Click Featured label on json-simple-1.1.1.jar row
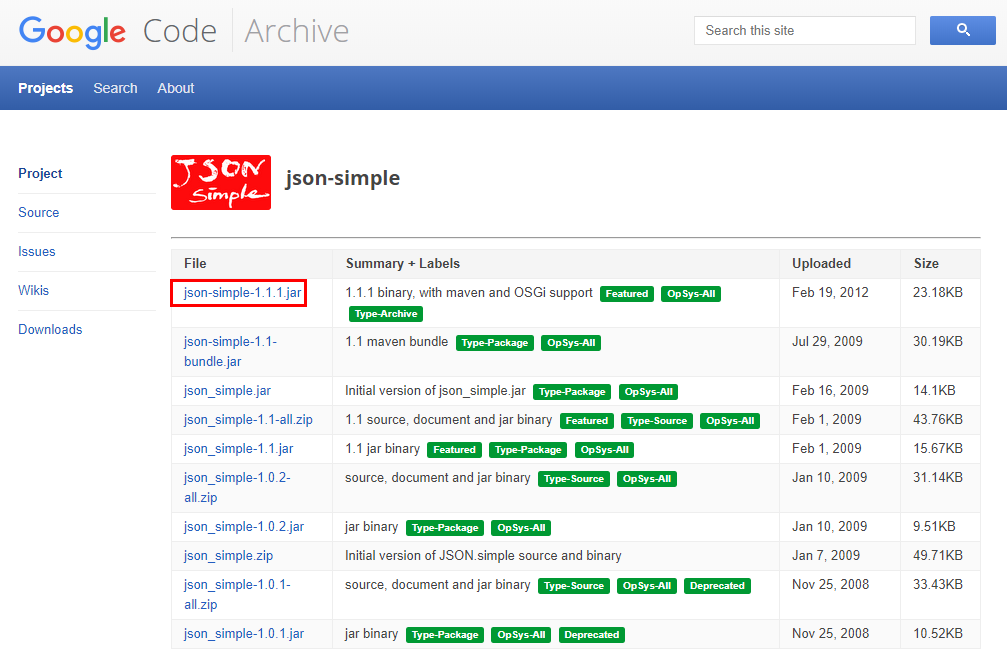This screenshot has height=669, width=1007. [627, 293]
